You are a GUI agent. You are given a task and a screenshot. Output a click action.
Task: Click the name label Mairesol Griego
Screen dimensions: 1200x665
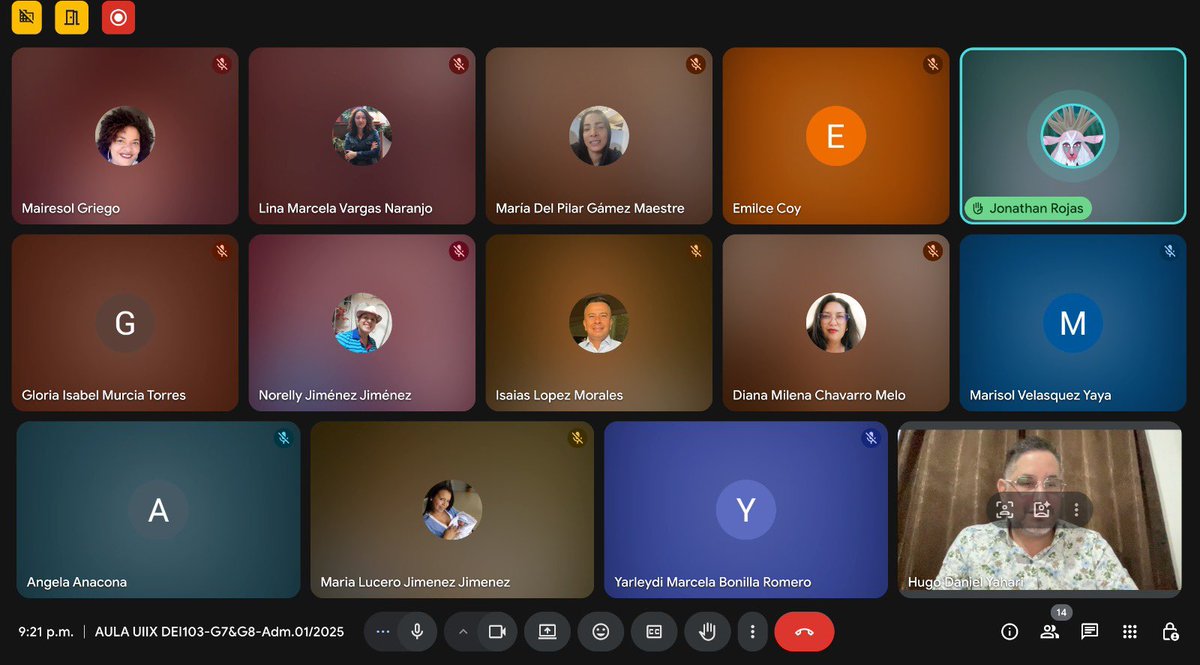click(x=71, y=209)
